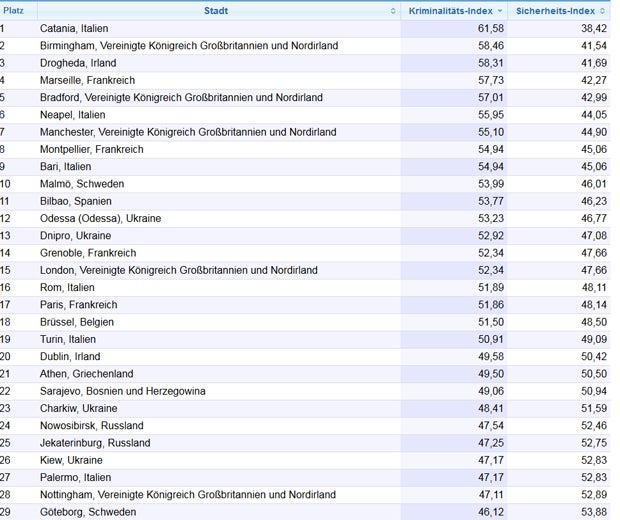The image size is (620, 520).
Task: Sort table by Platz column header
Action: pos(14,11)
